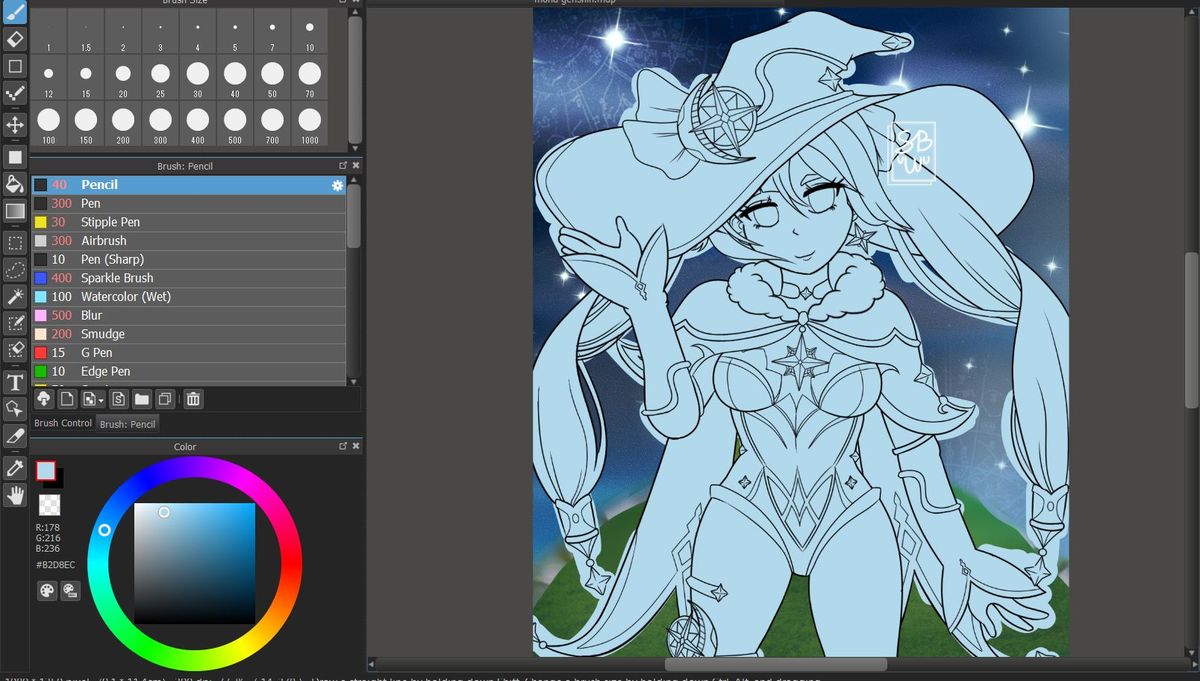Select the rectangular Selection tool
This screenshot has width=1200, height=681.
coord(15,243)
